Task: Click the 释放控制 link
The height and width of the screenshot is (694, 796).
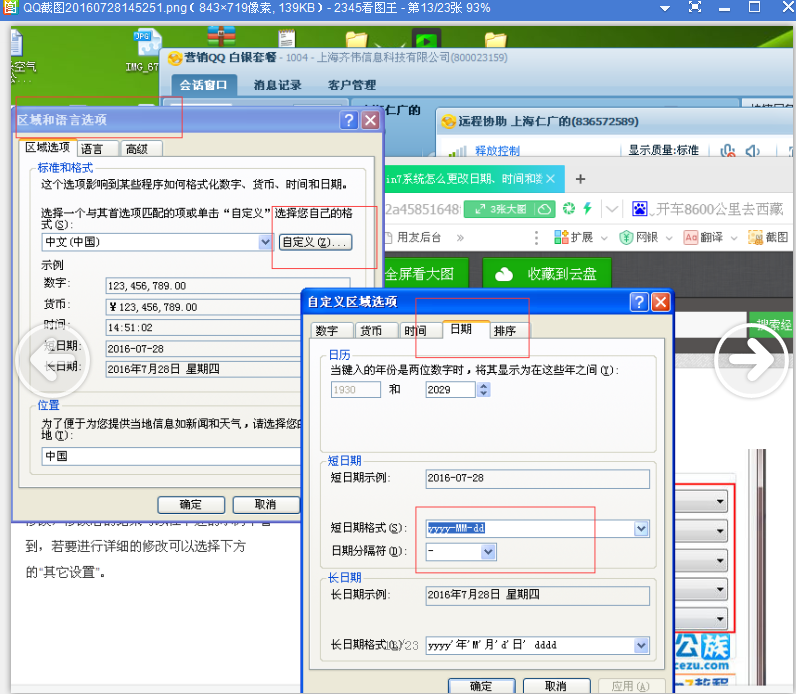Action: (497, 151)
